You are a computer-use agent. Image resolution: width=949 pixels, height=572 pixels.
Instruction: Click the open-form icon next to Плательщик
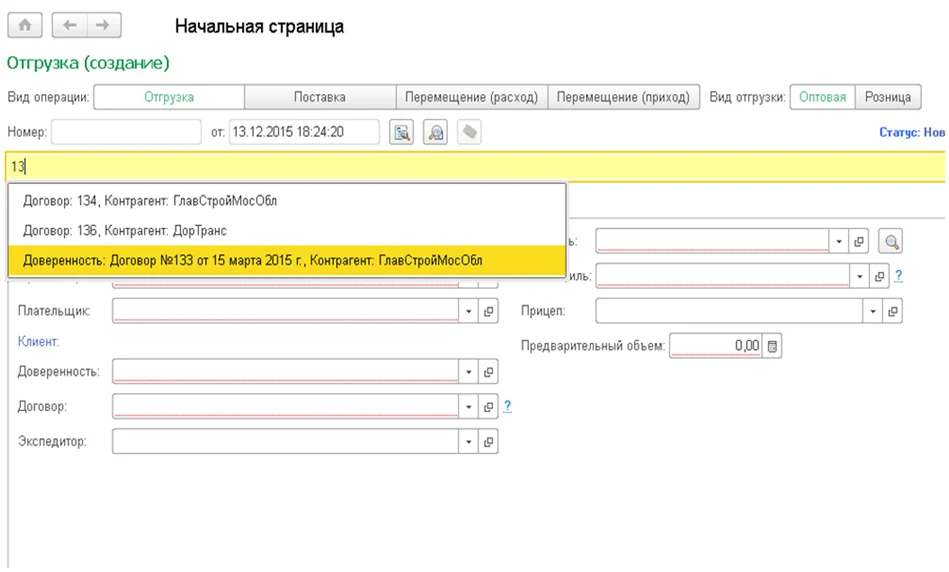pyautogui.click(x=489, y=311)
